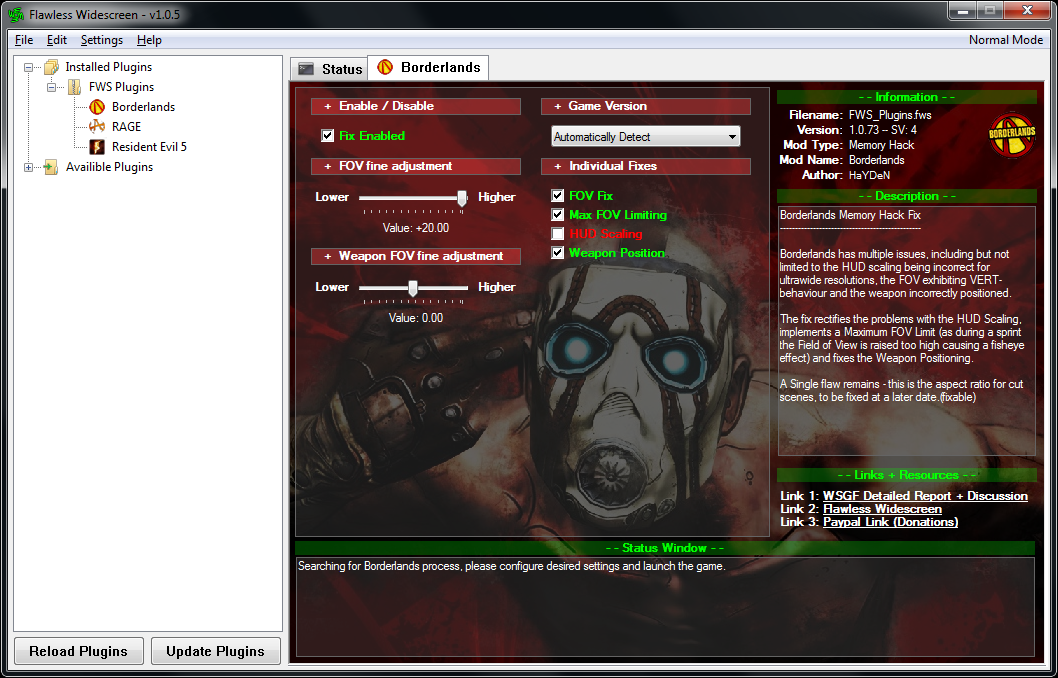Open the File menu
1058x678 pixels.
pyautogui.click(x=24, y=40)
